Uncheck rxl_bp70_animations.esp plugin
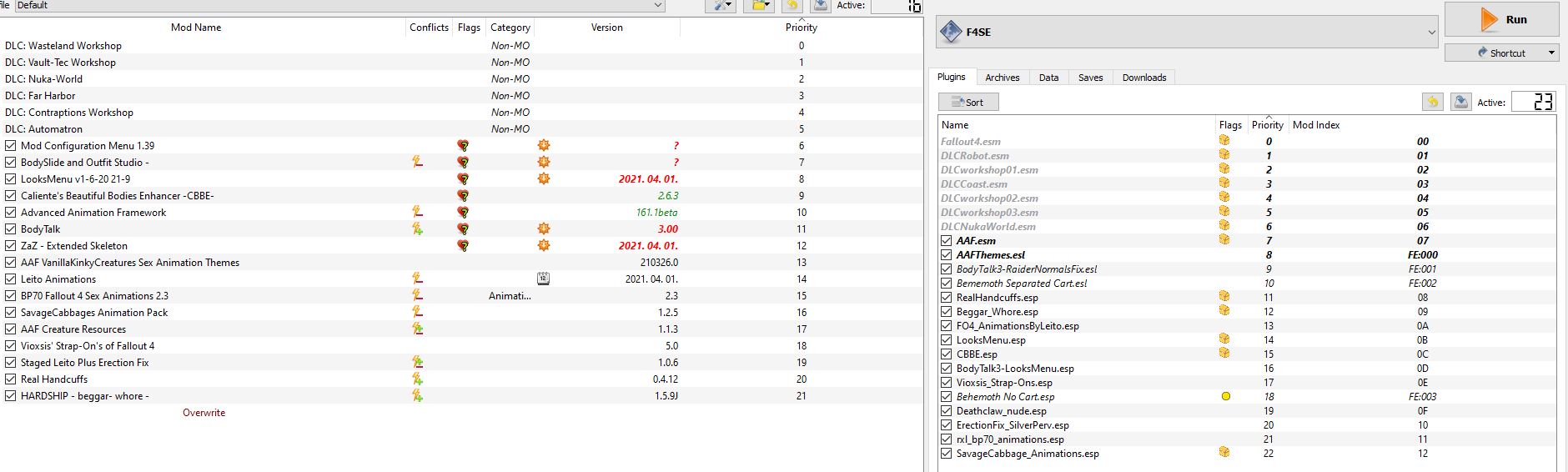Screen dimensions: 1568x472 [x=946, y=439]
